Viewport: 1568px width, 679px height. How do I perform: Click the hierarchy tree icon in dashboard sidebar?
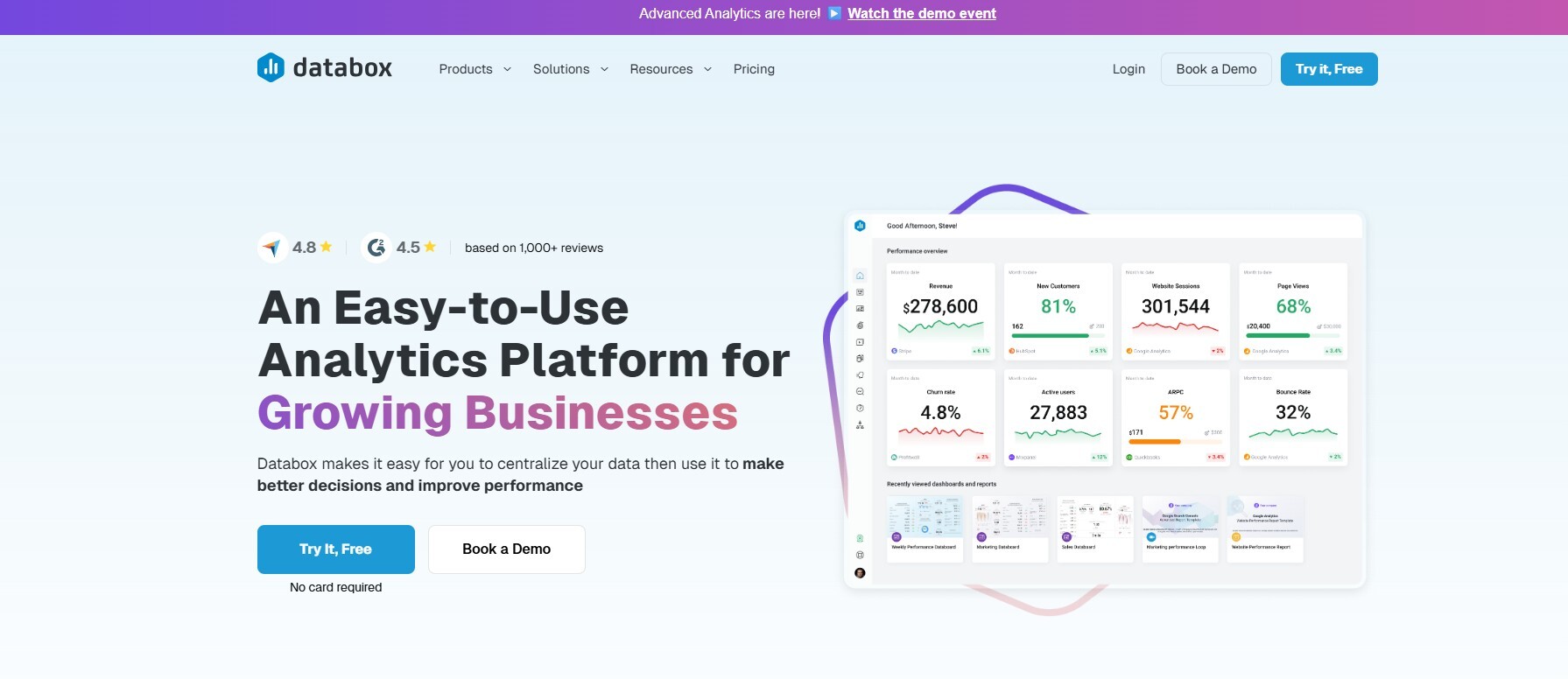[860, 425]
